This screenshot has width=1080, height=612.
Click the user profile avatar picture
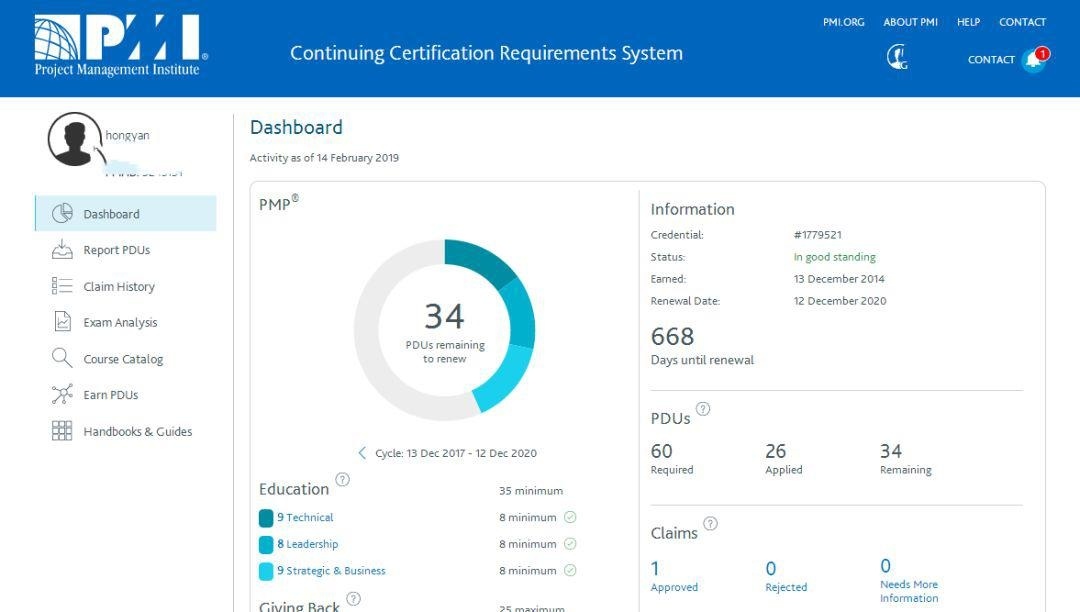coord(74,139)
